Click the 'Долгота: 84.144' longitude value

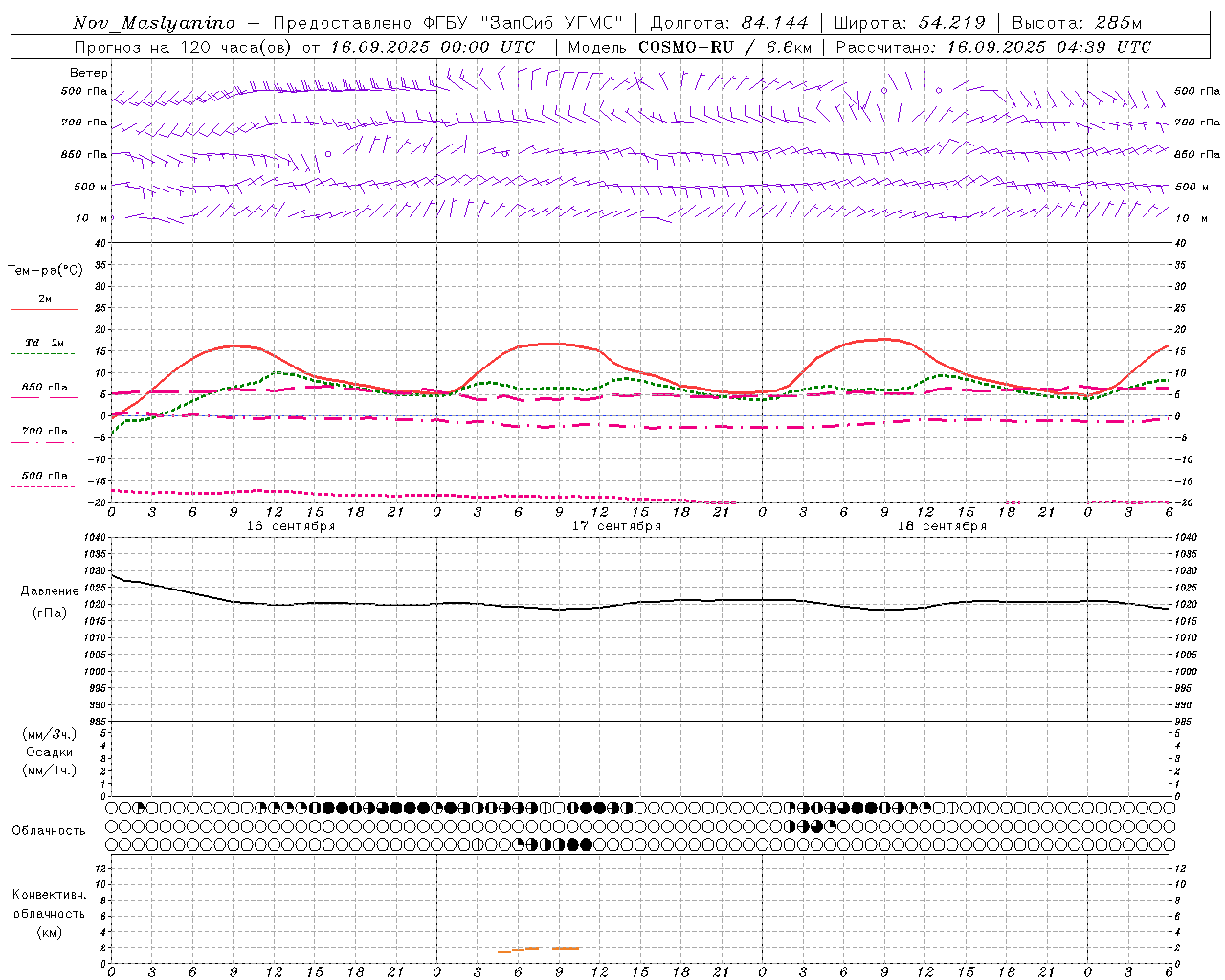729,23
